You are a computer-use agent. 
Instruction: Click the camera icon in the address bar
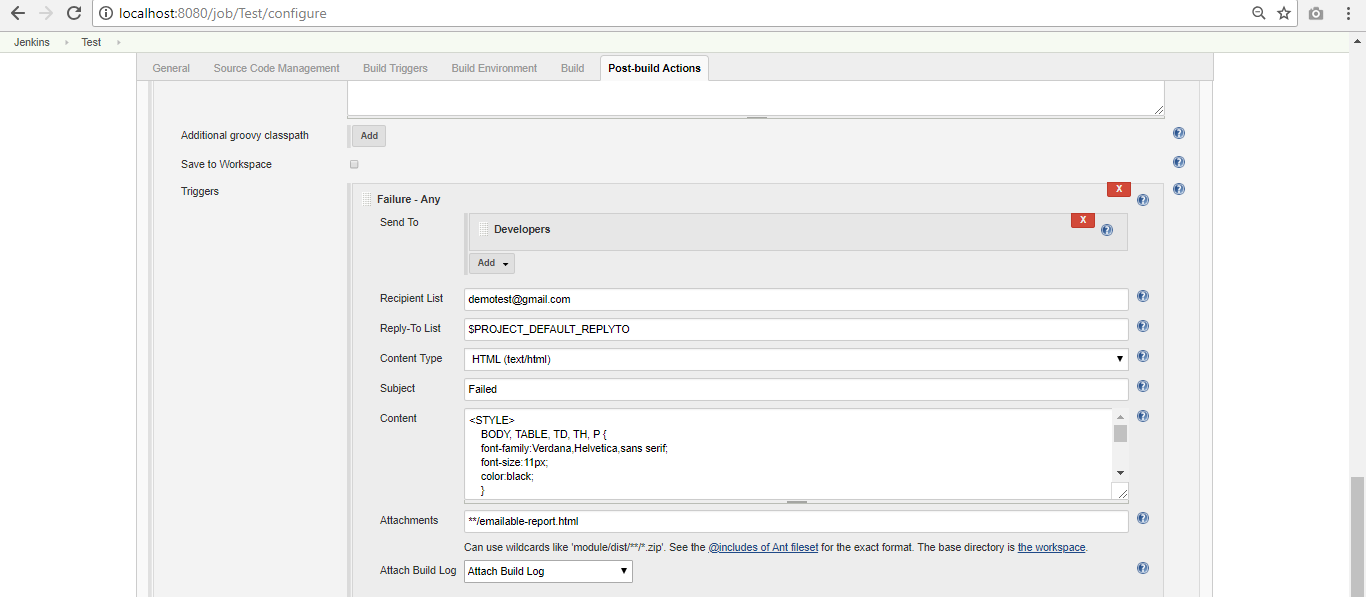pyautogui.click(x=1315, y=13)
